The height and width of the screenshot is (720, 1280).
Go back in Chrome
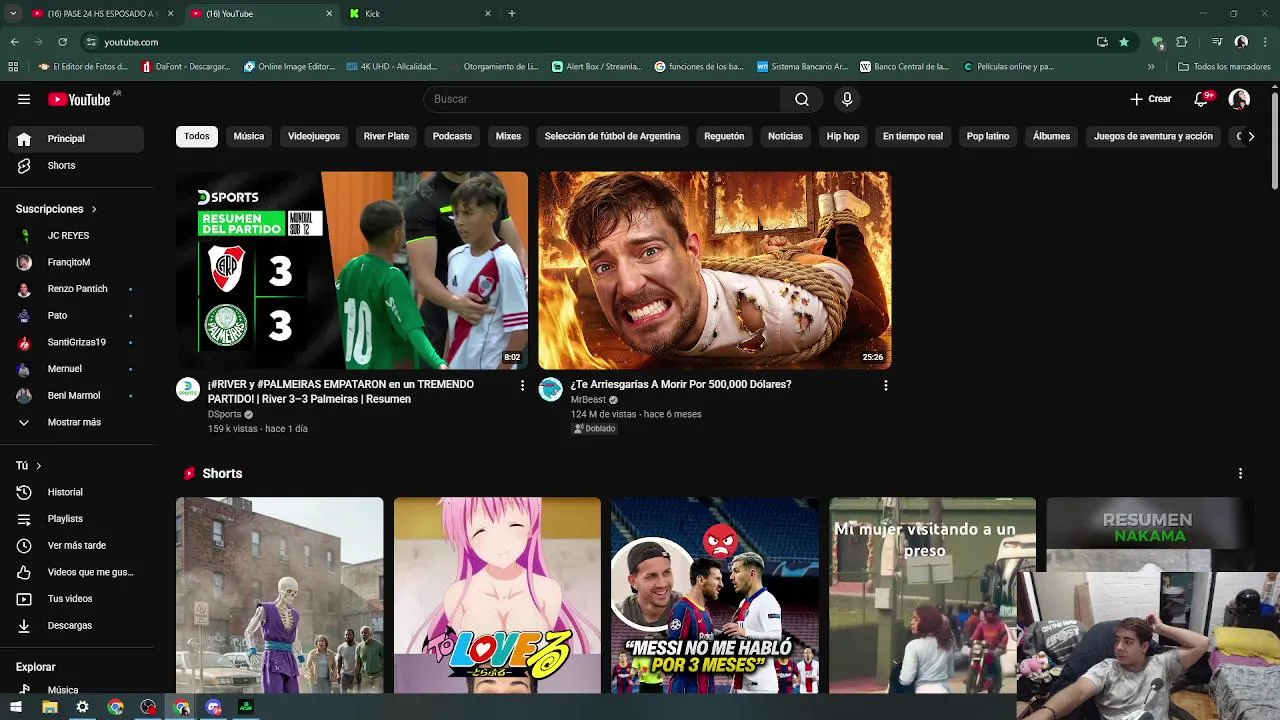point(14,42)
